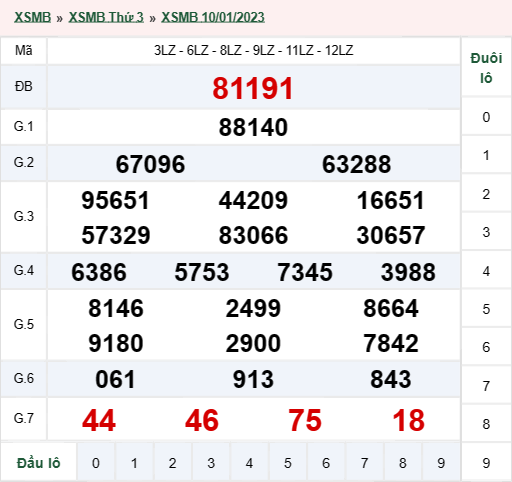
Task: Click the G.5 number 8664
Action: pos(391,308)
